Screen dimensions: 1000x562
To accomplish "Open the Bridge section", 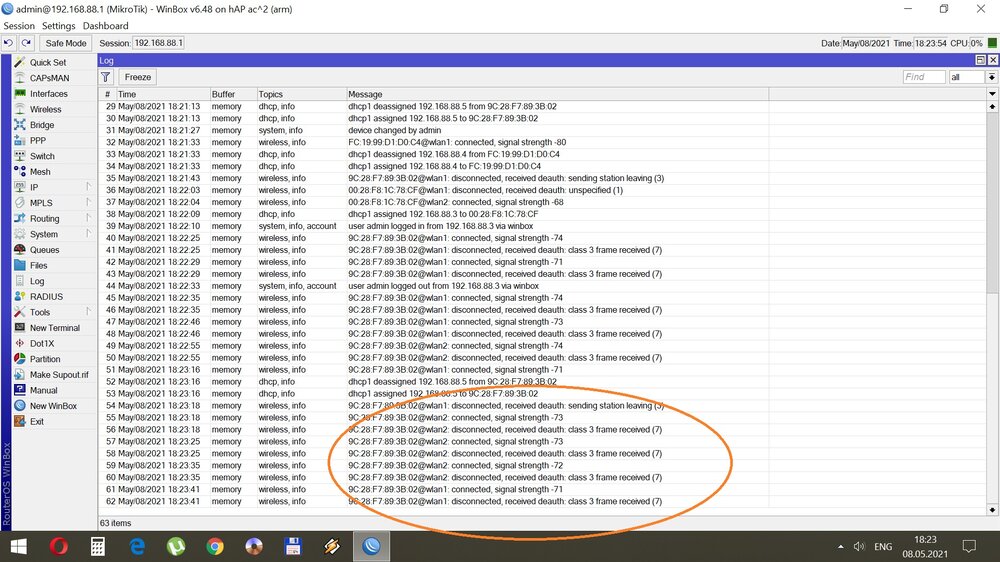I will [x=42, y=125].
